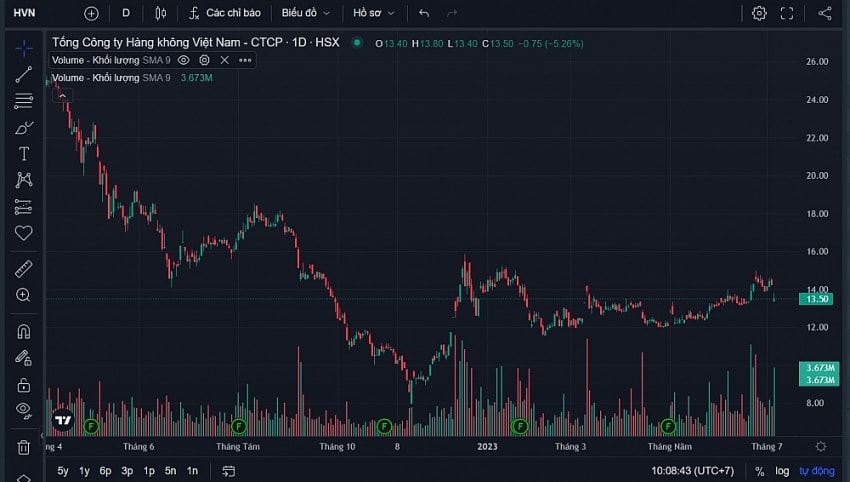Click the F marker near Tháng Tám
Image resolution: width=850 pixels, height=482 pixels.
[239, 427]
